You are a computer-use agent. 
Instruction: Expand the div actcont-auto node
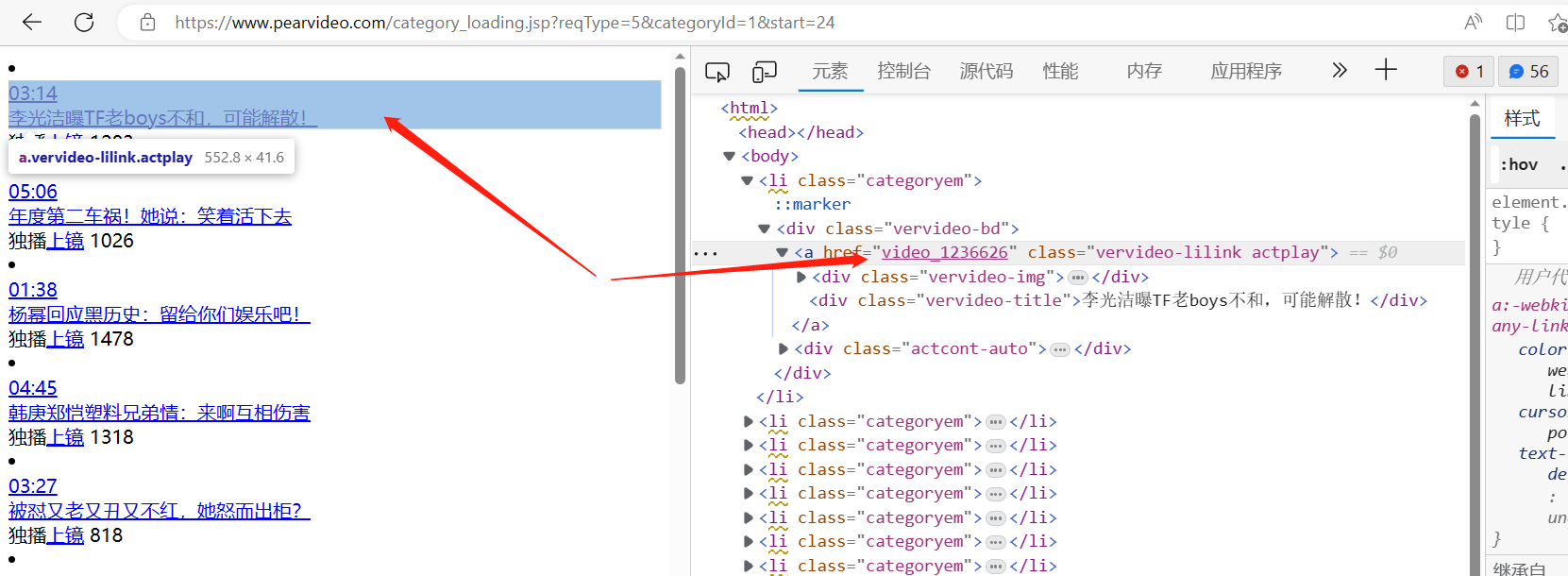pyautogui.click(x=783, y=348)
